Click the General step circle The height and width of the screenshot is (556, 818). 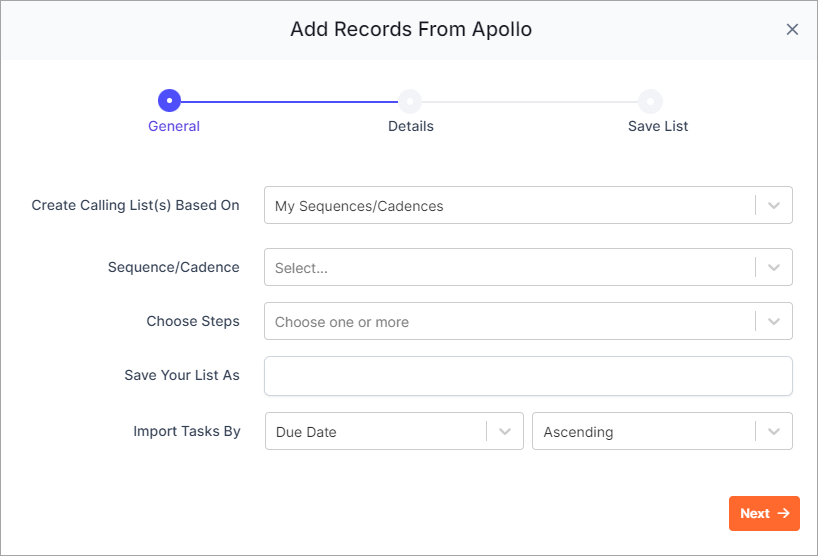coord(170,101)
